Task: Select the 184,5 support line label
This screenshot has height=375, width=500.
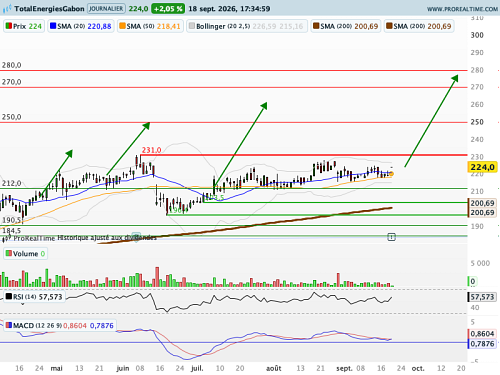Action: (x=11, y=230)
